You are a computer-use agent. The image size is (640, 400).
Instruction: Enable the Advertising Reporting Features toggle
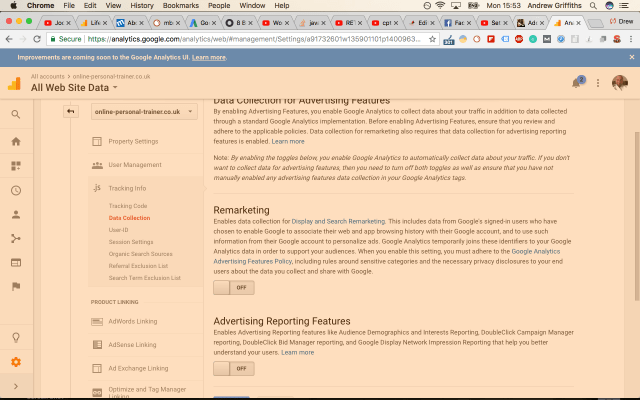tap(234, 368)
